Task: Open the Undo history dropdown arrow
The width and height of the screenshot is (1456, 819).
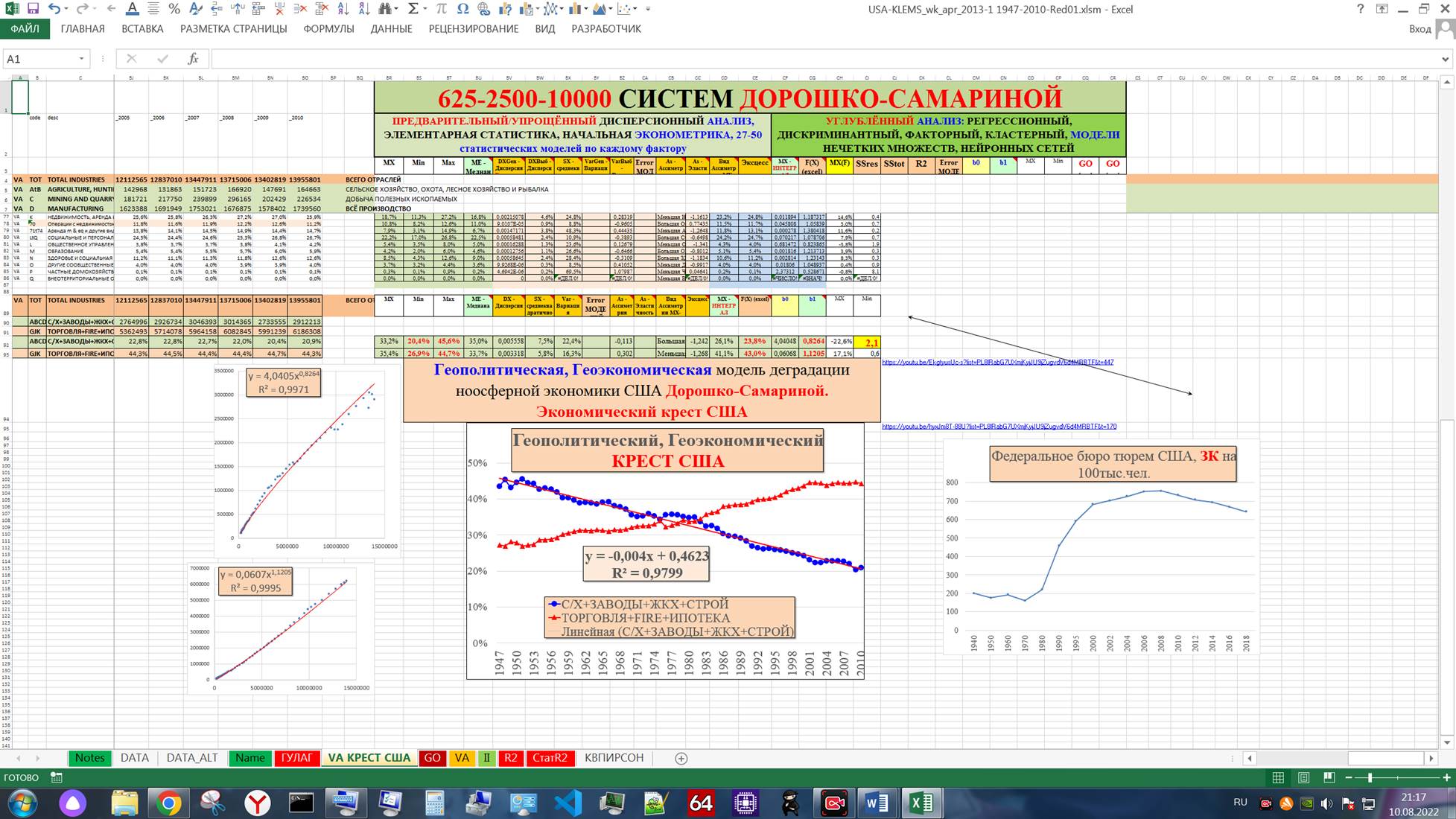Action: [67, 9]
